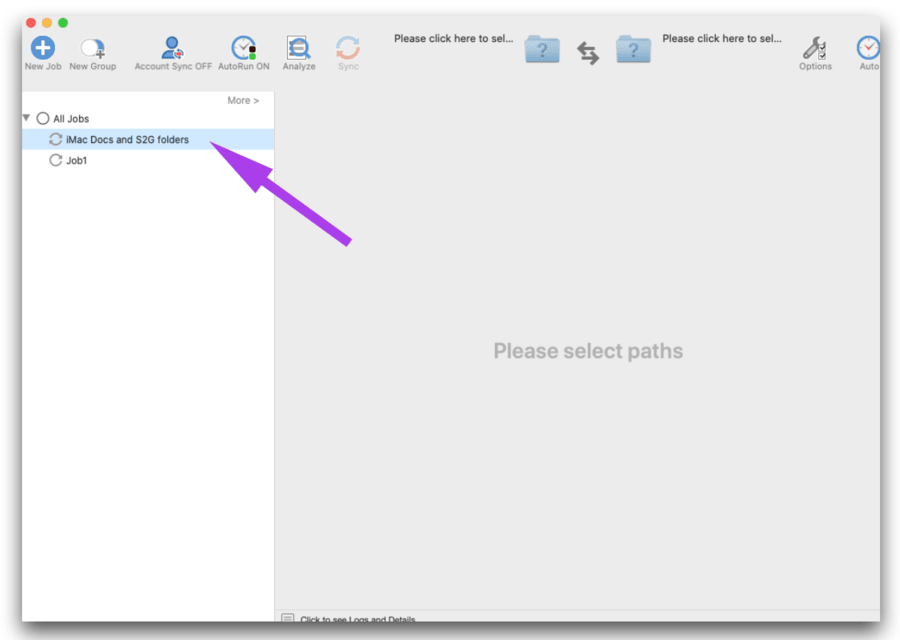
Task: Click the AutoRun ON clock icon
Action: click(x=243, y=46)
